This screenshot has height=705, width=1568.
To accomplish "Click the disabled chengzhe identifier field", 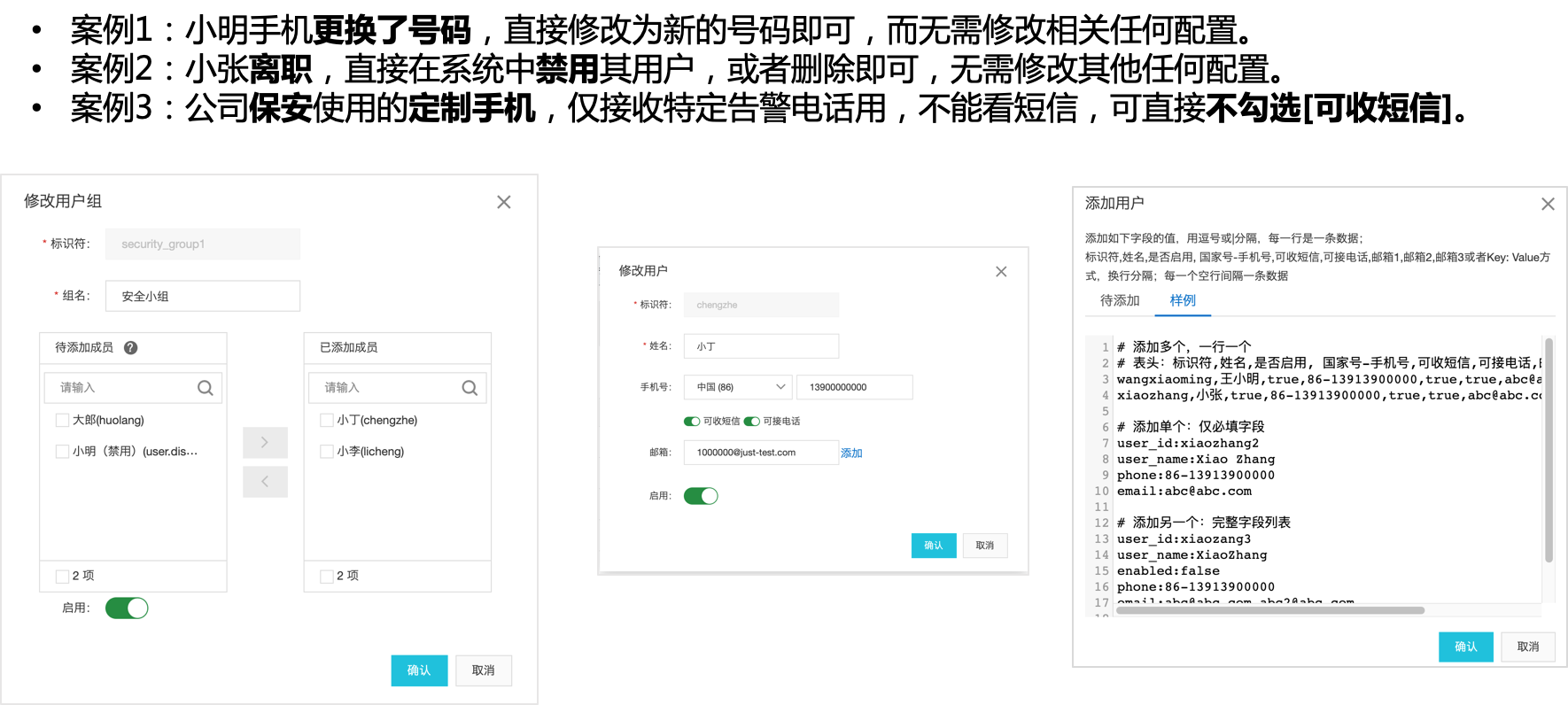I will click(x=761, y=305).
